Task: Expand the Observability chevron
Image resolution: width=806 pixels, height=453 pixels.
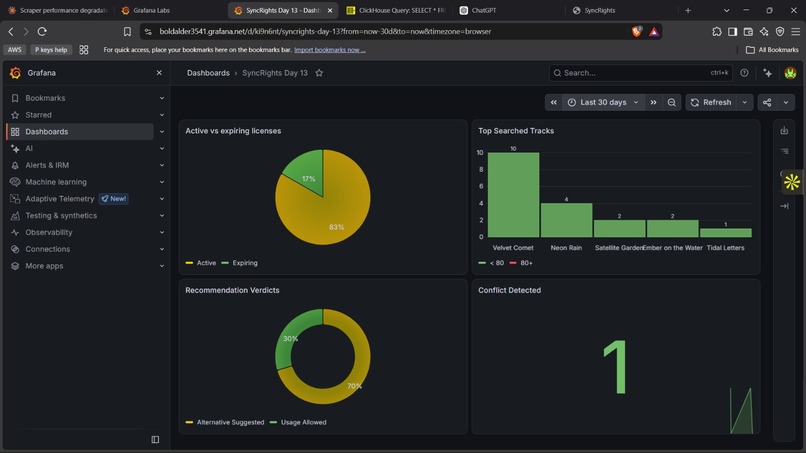Action: coord(162,232)
